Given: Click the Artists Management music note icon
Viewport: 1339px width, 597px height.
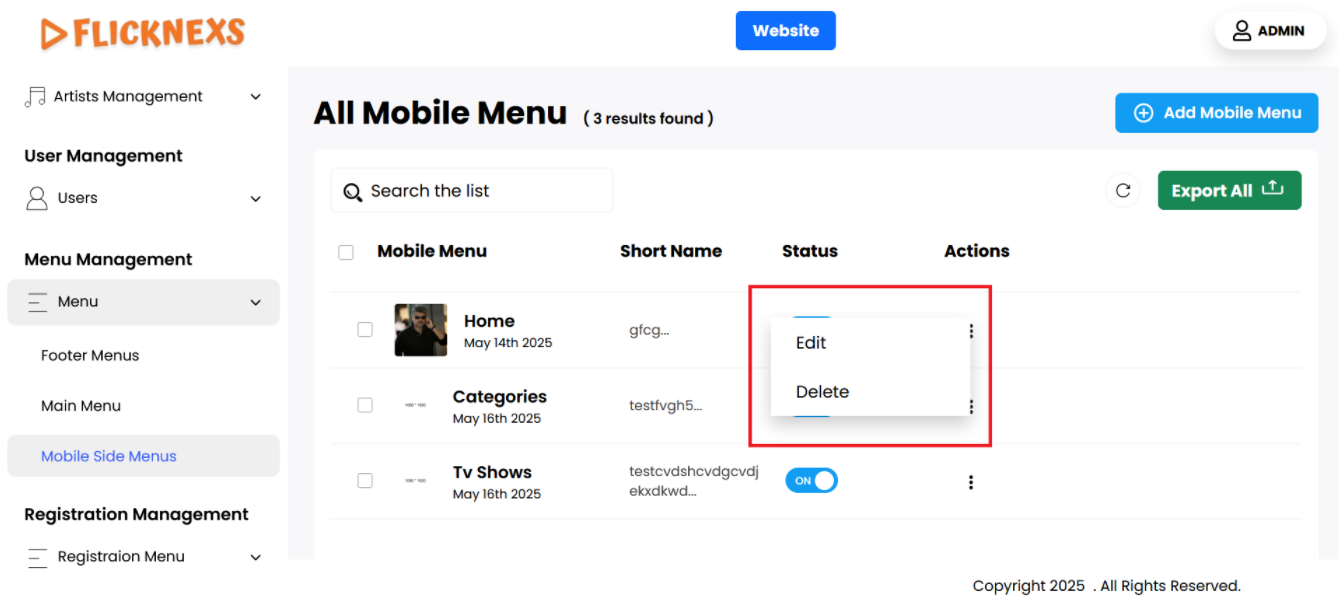Looking at the screenshot, I should (36, 97).
